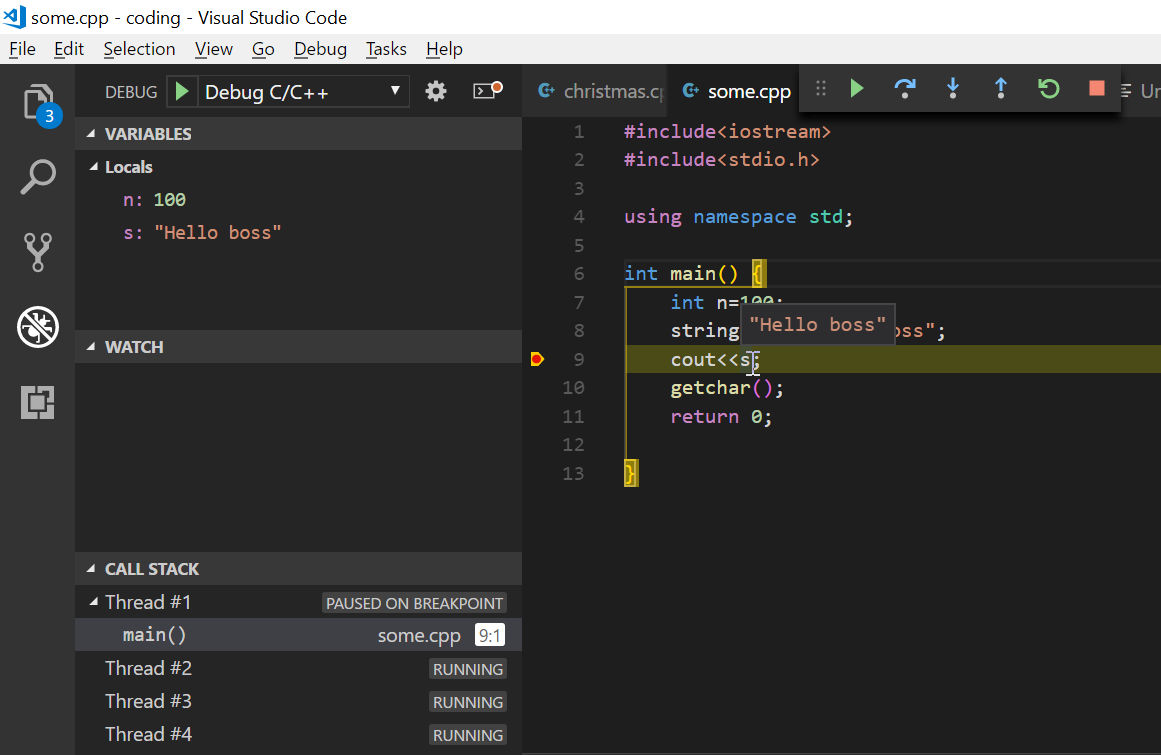The height and width of the screenshot is (755, 1161).
Task: Click Step Into in debug toolbar
Action: 953,89
